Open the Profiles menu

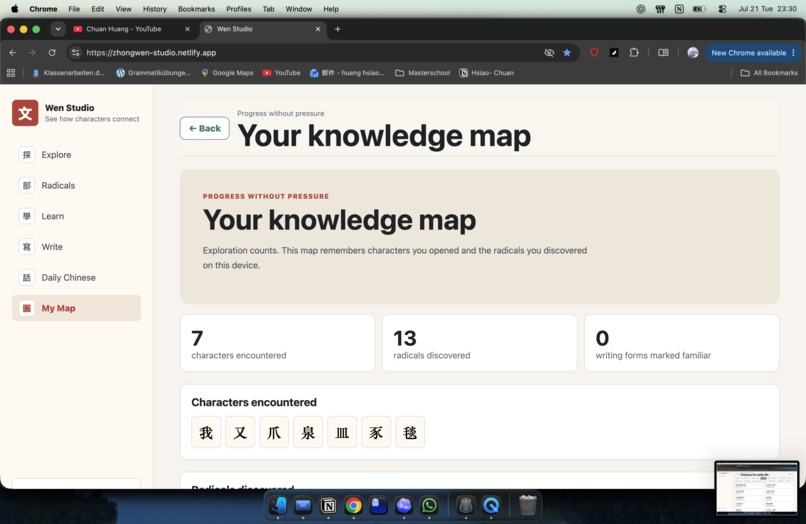tap(239, 9)
